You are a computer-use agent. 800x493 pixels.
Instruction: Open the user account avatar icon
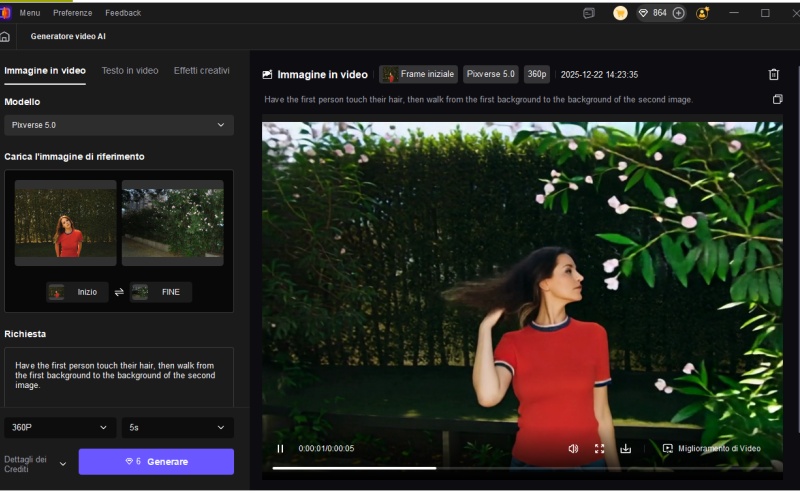point(703,13)
